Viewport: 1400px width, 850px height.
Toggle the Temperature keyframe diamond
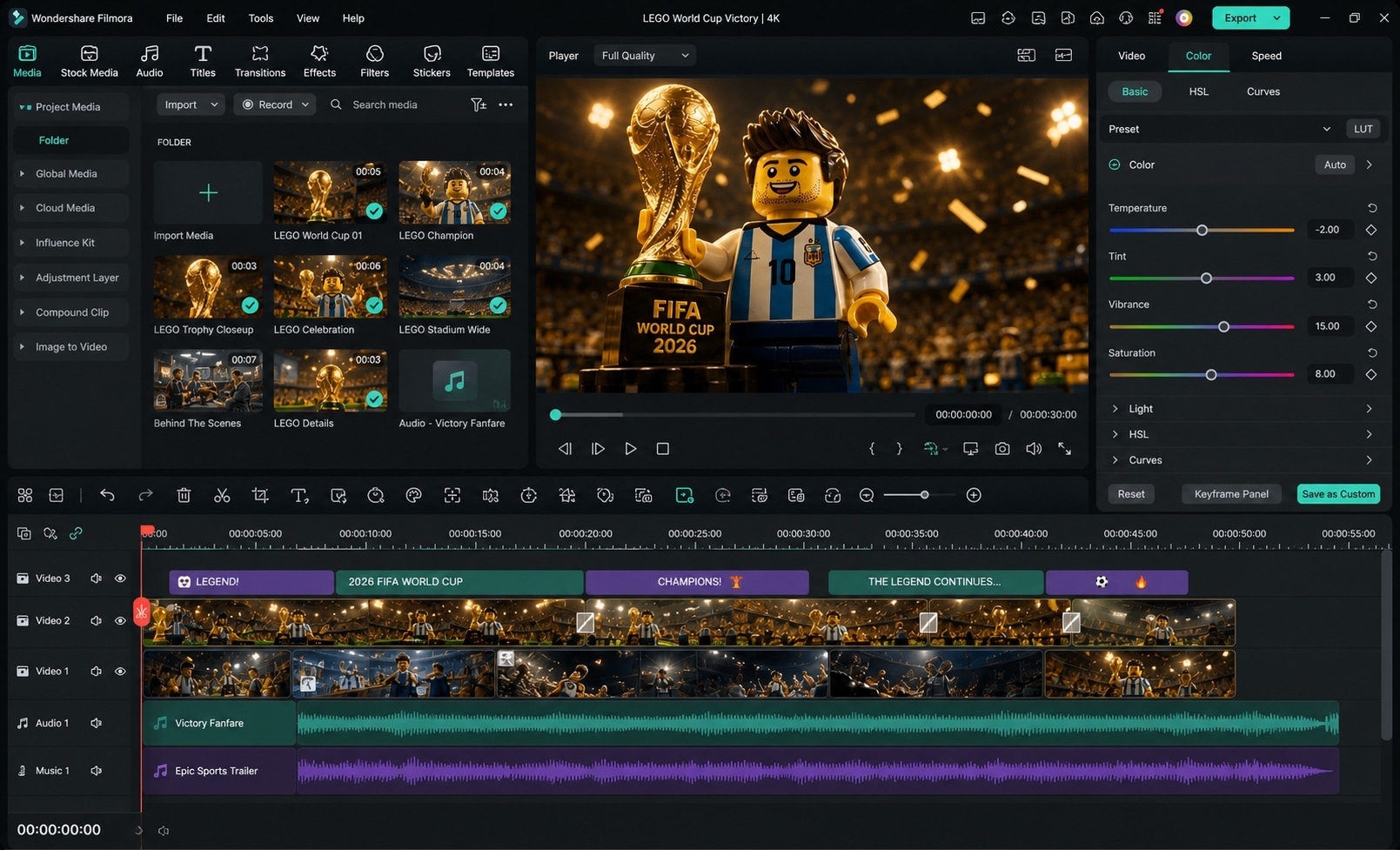[x=1371, y=230]
